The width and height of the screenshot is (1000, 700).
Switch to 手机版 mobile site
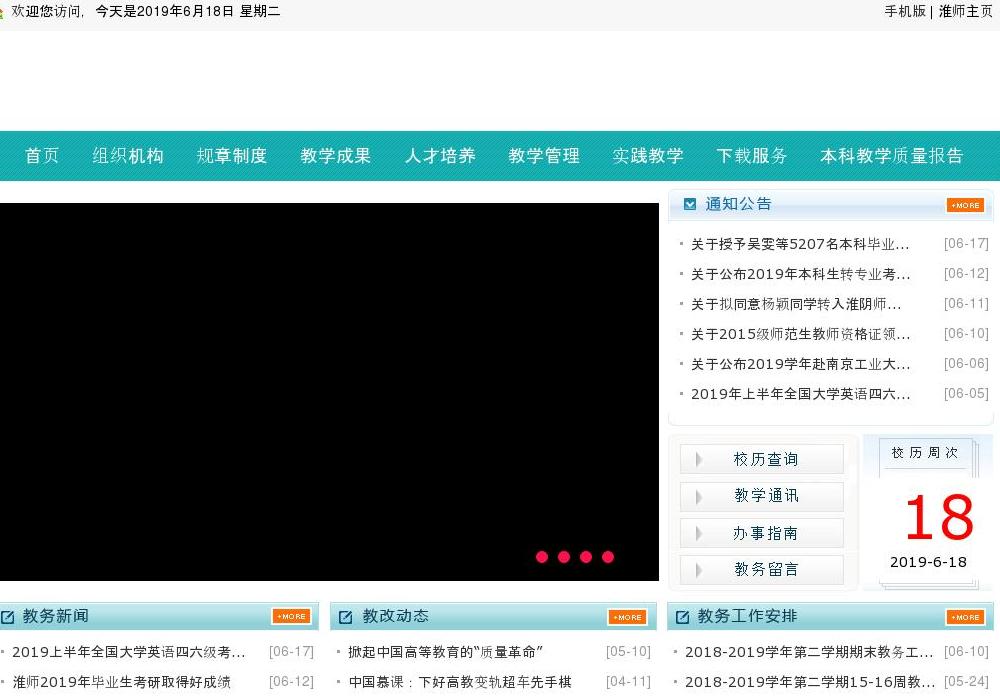pyautogui.click(x=904, y=11)
